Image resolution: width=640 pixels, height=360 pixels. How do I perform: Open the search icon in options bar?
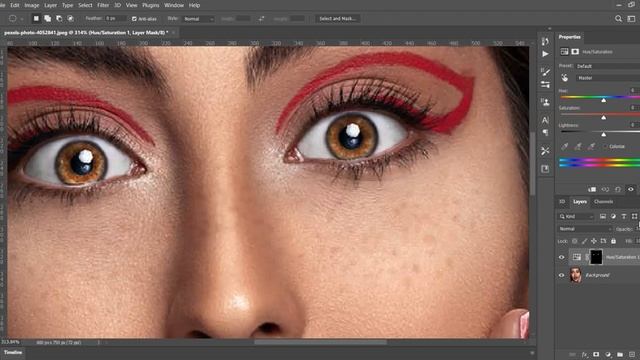(x=618, y=18)
